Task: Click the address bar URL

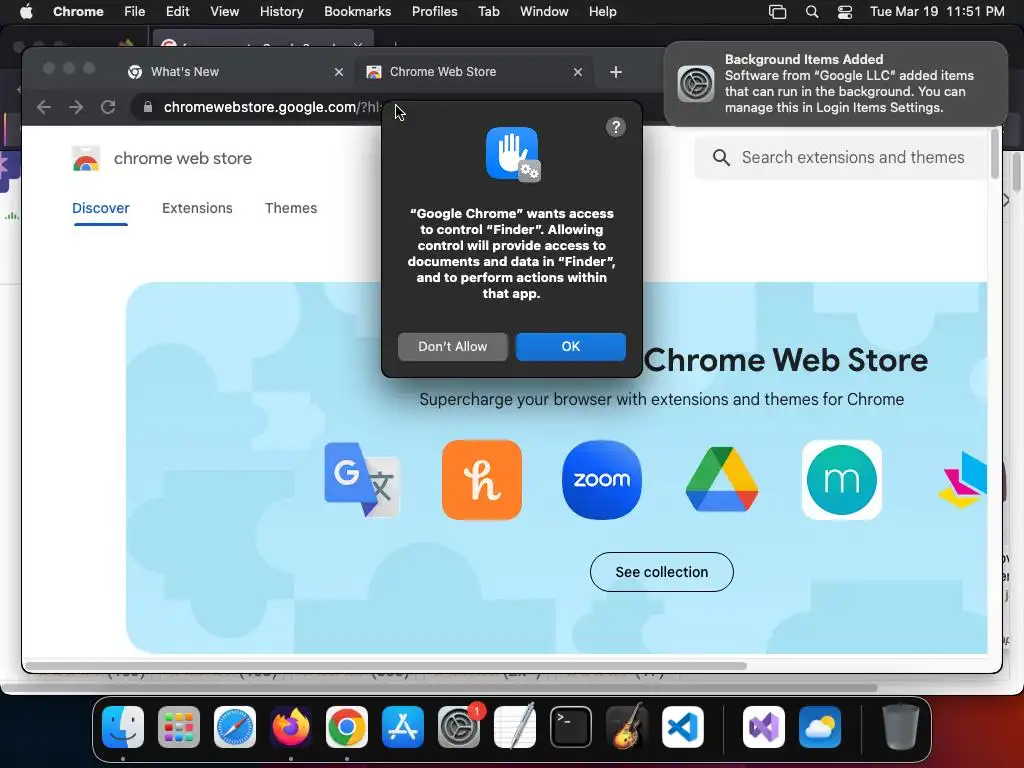Action: click(272, 107)
